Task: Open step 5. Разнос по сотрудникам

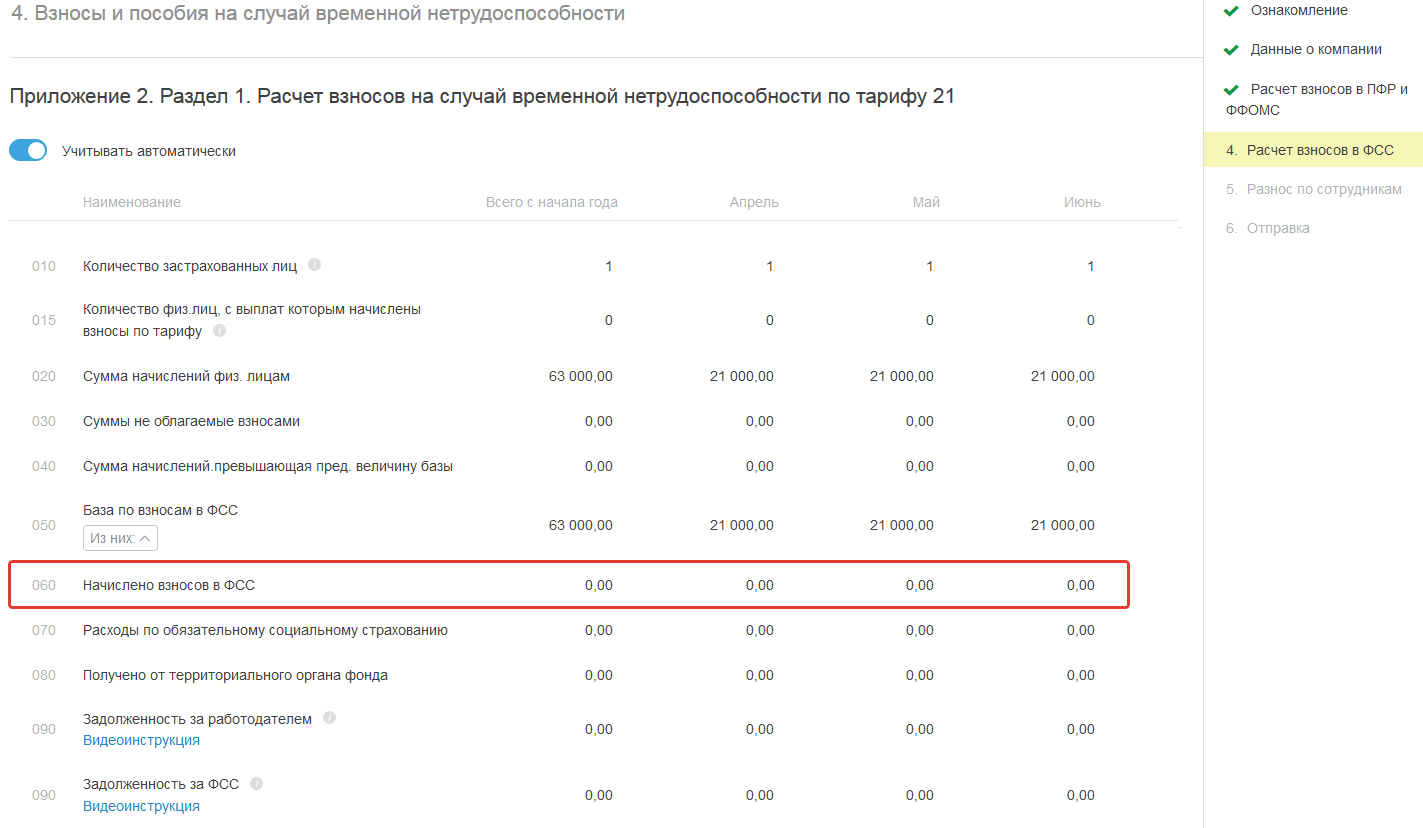Action: point(1314,189)
